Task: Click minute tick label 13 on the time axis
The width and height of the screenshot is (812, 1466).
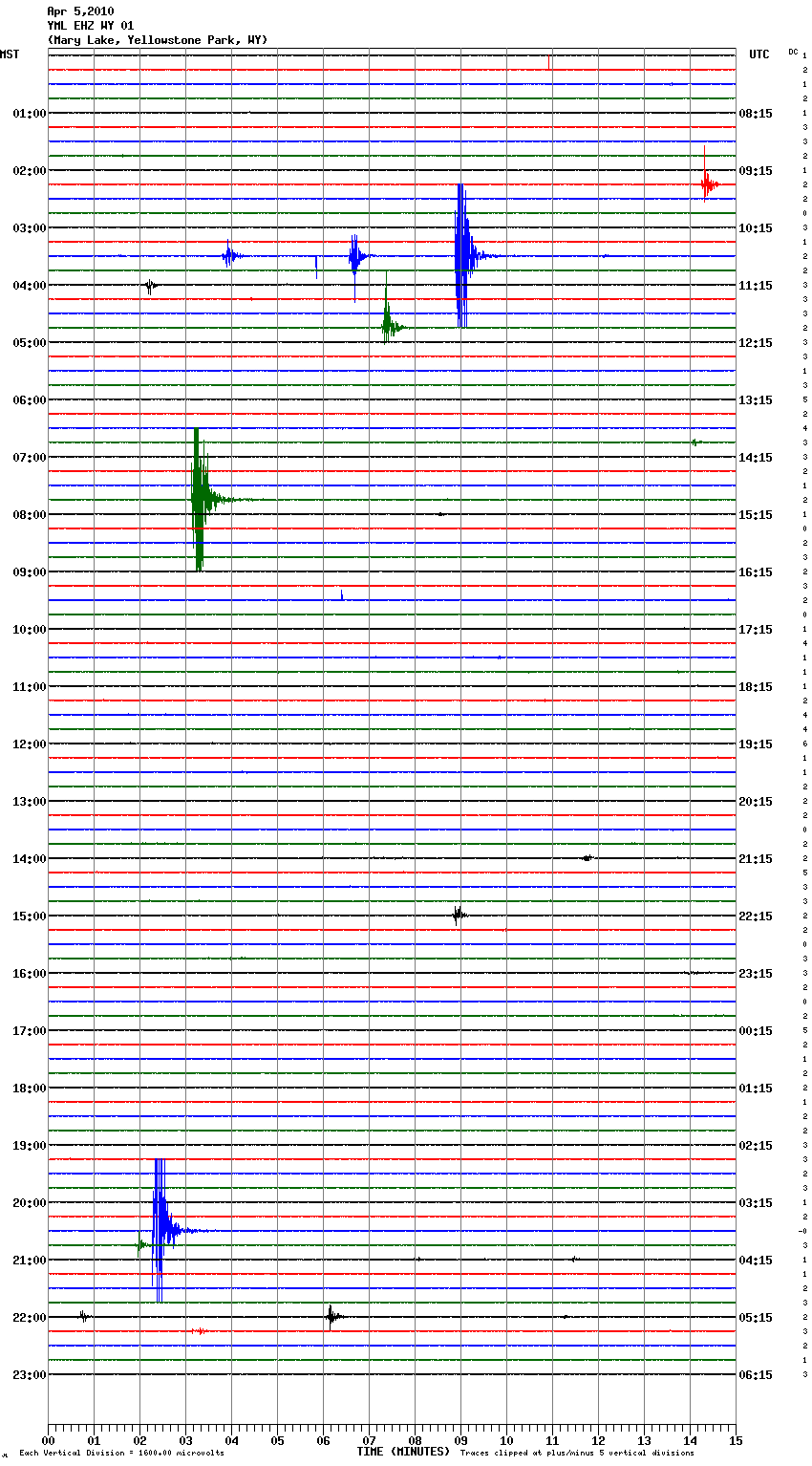Action: point(644,1441)
